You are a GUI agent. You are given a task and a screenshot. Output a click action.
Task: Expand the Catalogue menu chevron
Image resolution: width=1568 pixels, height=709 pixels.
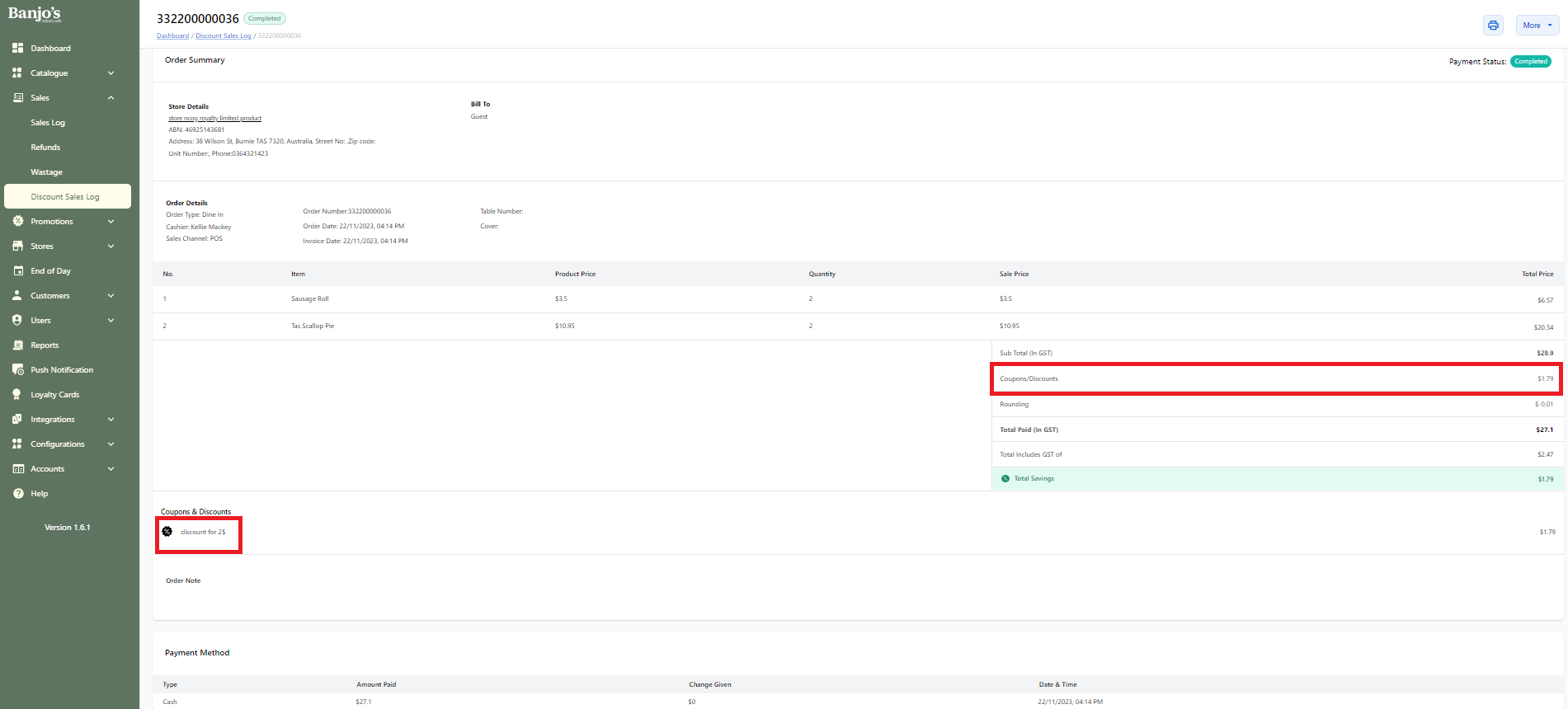pyautogui.click(x=111, y=73)
